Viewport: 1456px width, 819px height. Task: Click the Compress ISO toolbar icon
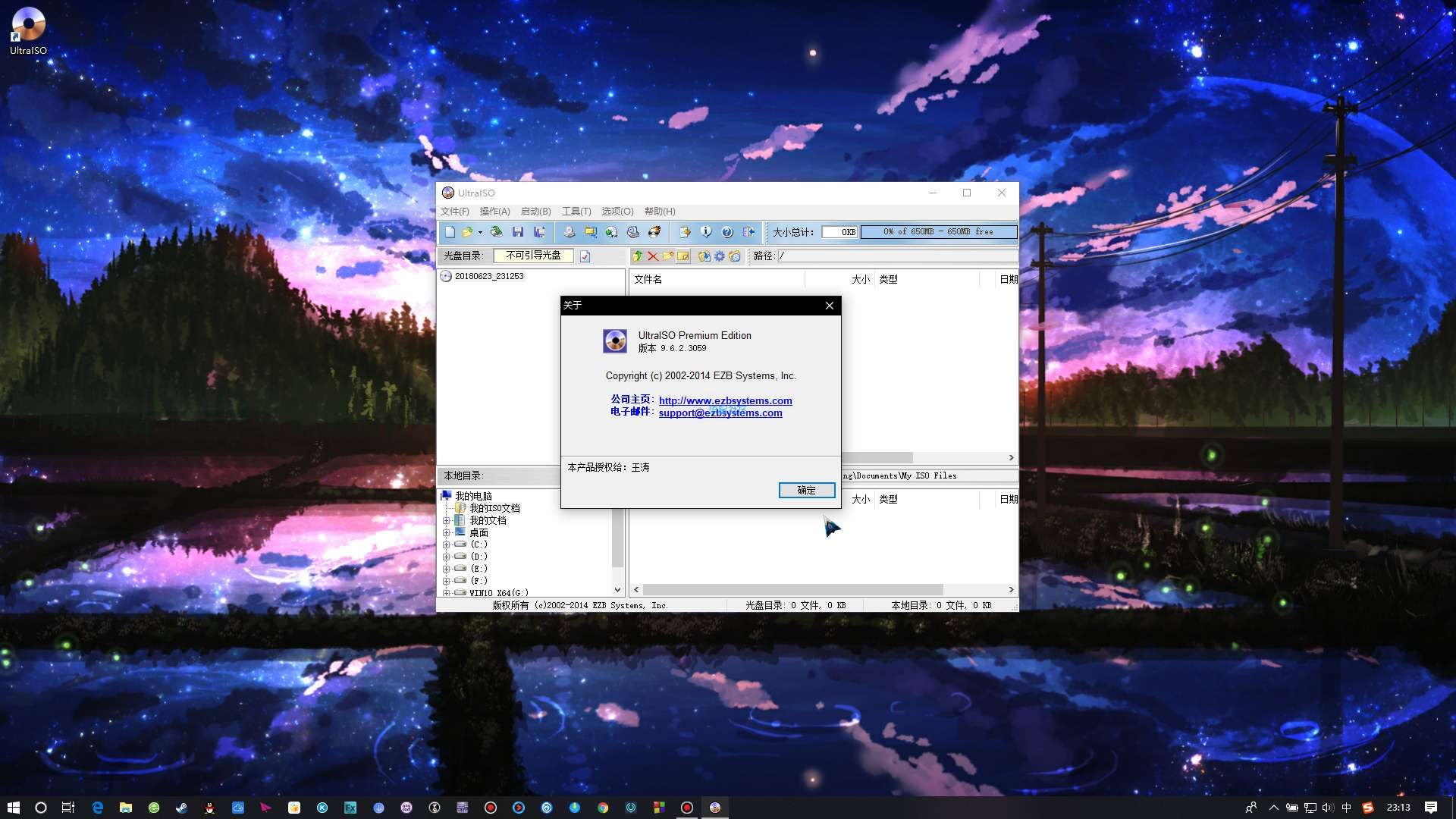click(590, 232)
